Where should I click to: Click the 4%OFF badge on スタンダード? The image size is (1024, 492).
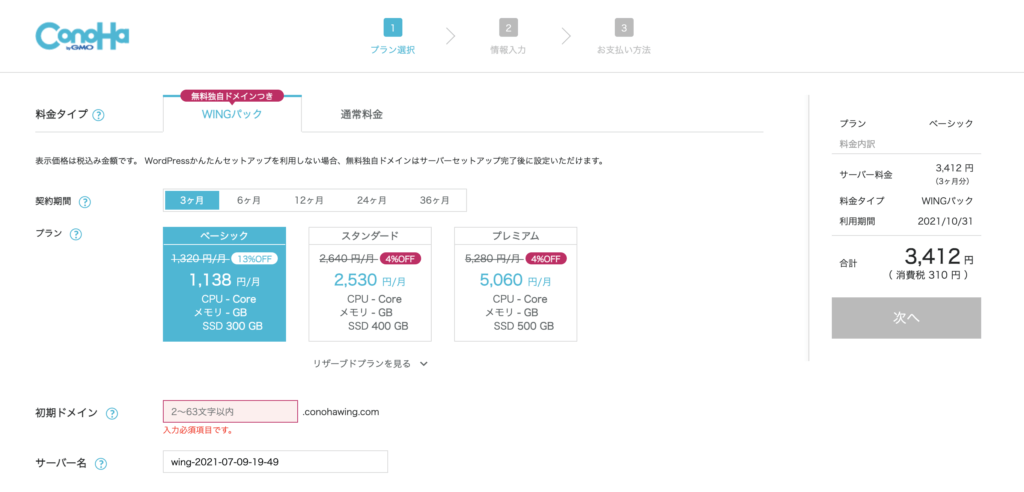pos(400,258)
